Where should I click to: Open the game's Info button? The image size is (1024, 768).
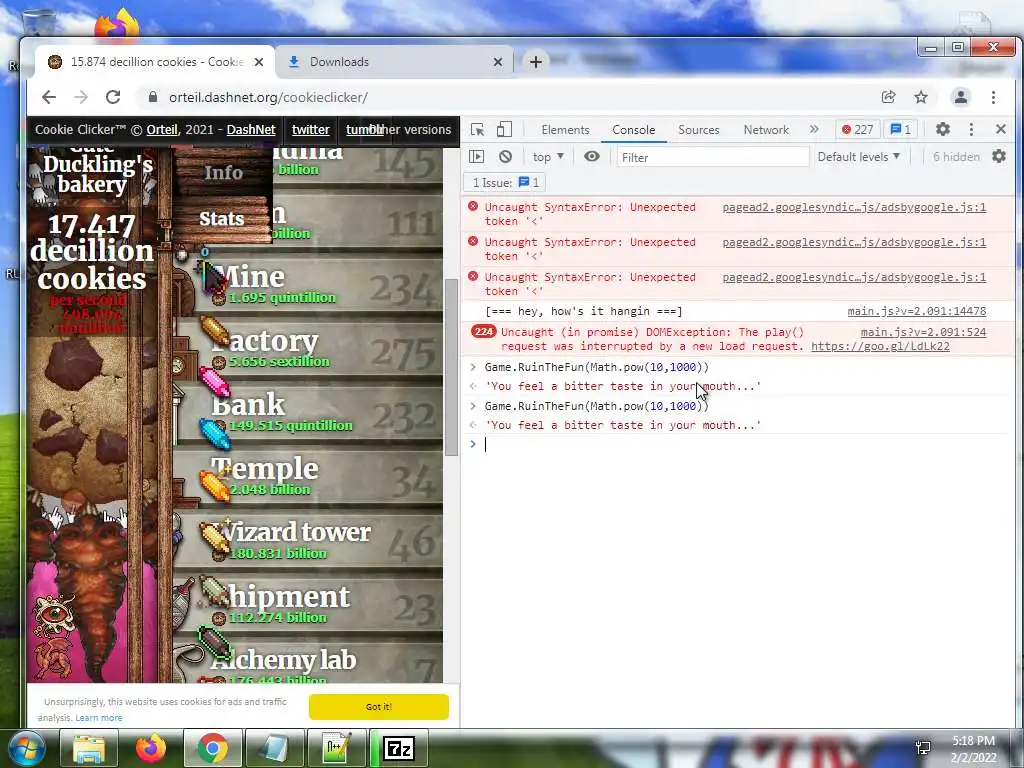coord(223,172)
